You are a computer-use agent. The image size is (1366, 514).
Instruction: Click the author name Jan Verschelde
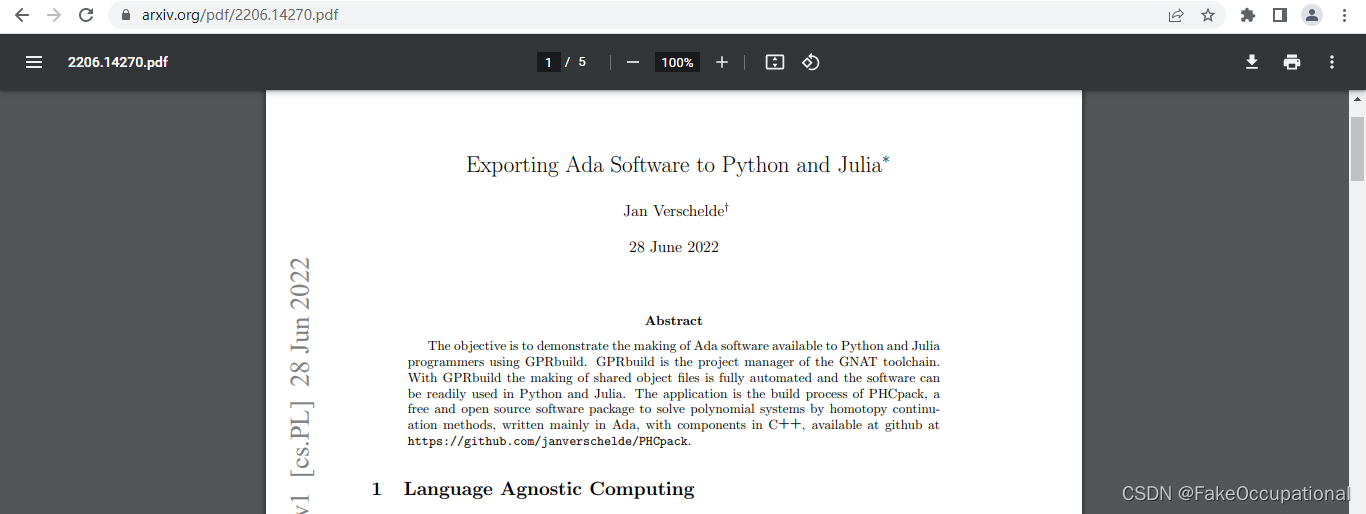pos(676,210)
